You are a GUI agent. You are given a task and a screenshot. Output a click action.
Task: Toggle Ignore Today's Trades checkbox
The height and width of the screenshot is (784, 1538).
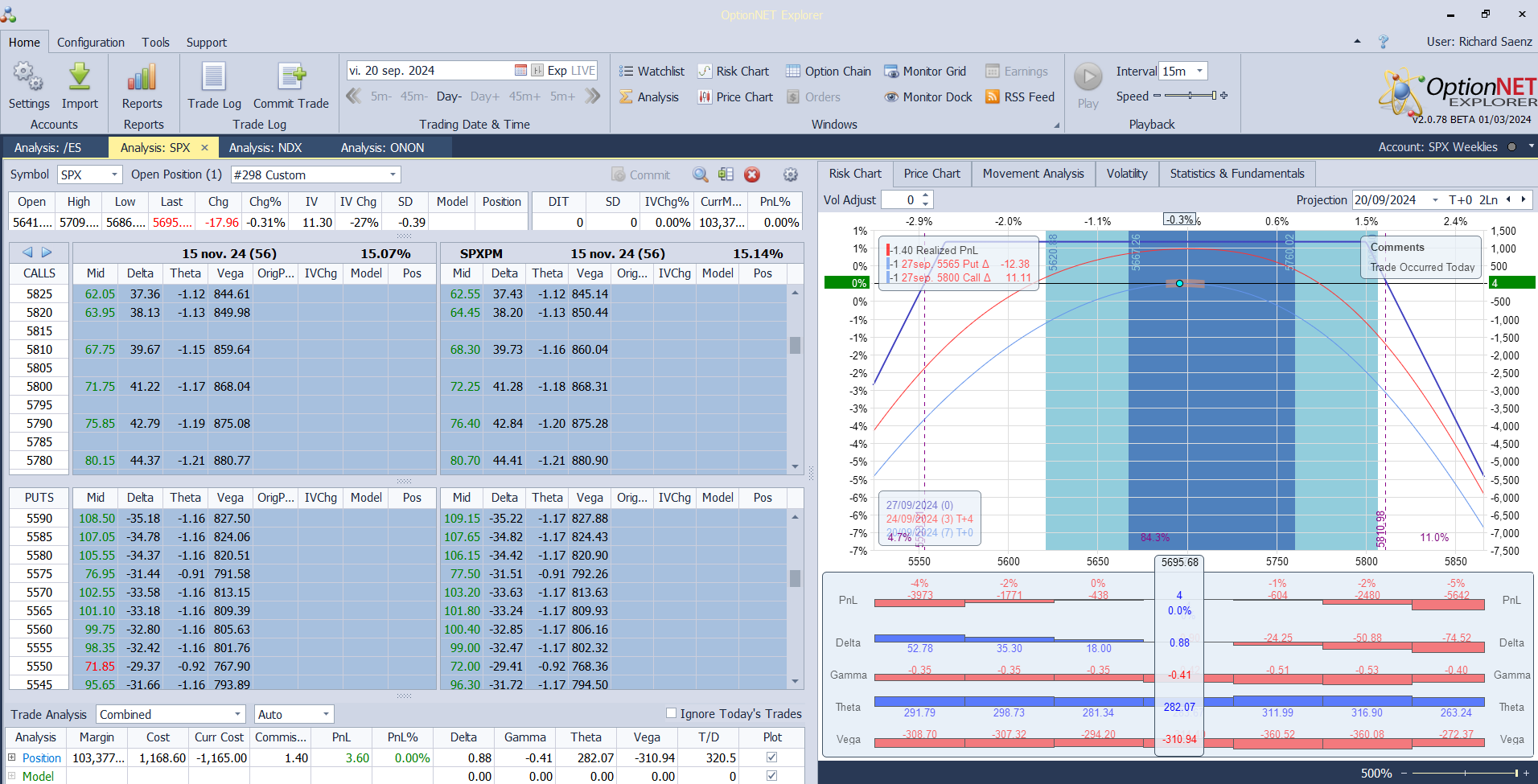[x=671, y=713]
